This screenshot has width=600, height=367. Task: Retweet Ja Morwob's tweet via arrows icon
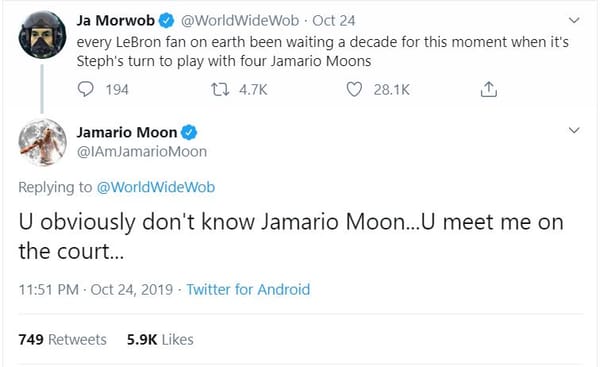[220, 90]
